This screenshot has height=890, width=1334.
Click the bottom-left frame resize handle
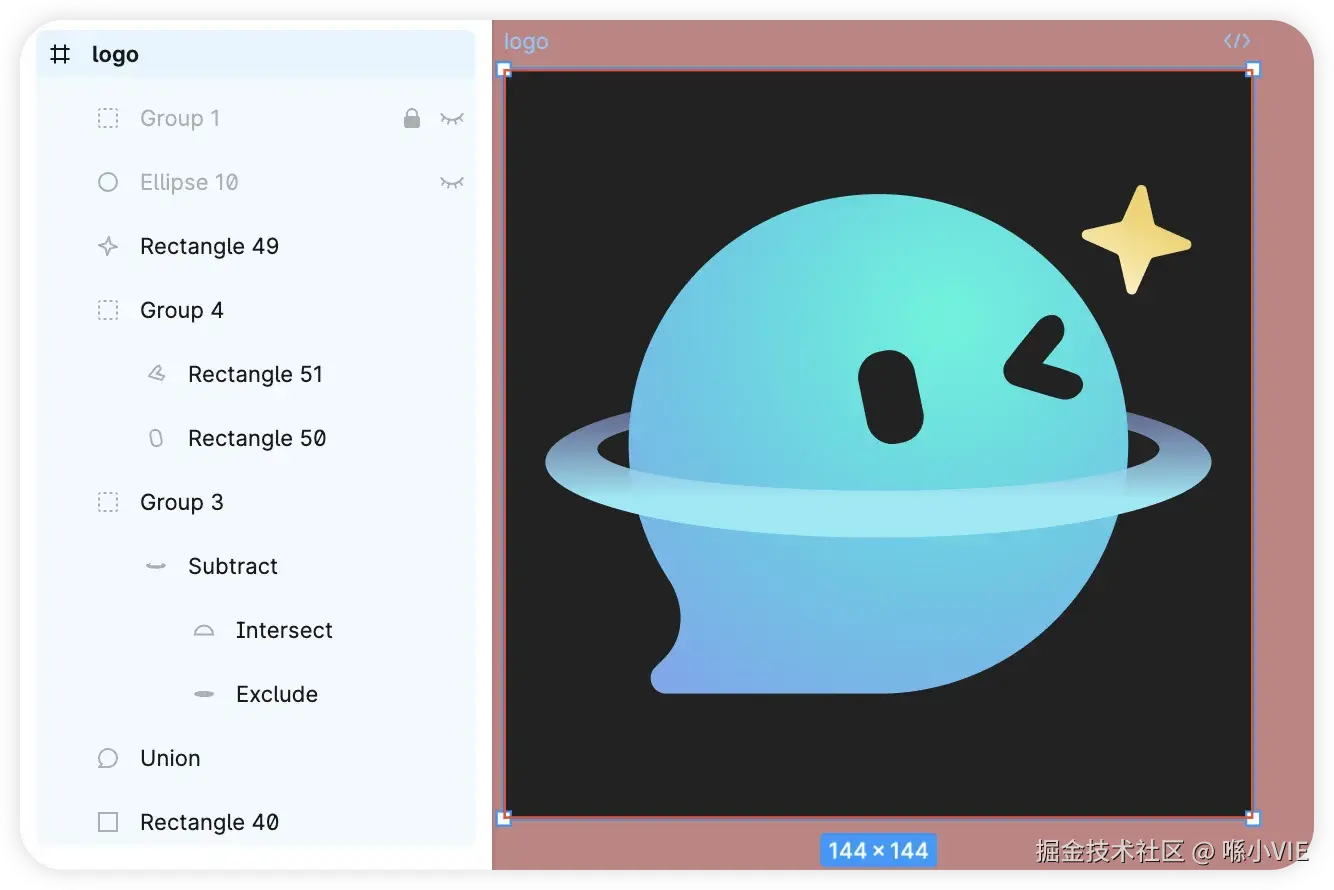[504, 818]
